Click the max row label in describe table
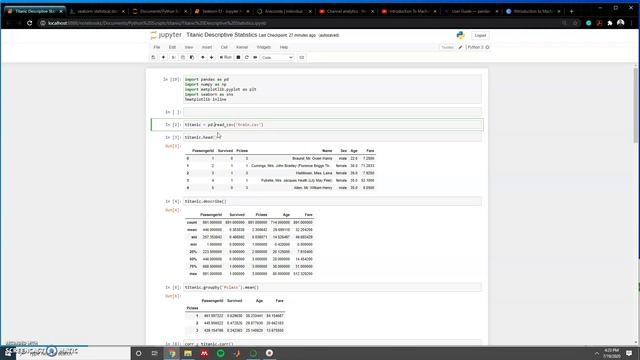640x360 pixels. coord(193,274)
